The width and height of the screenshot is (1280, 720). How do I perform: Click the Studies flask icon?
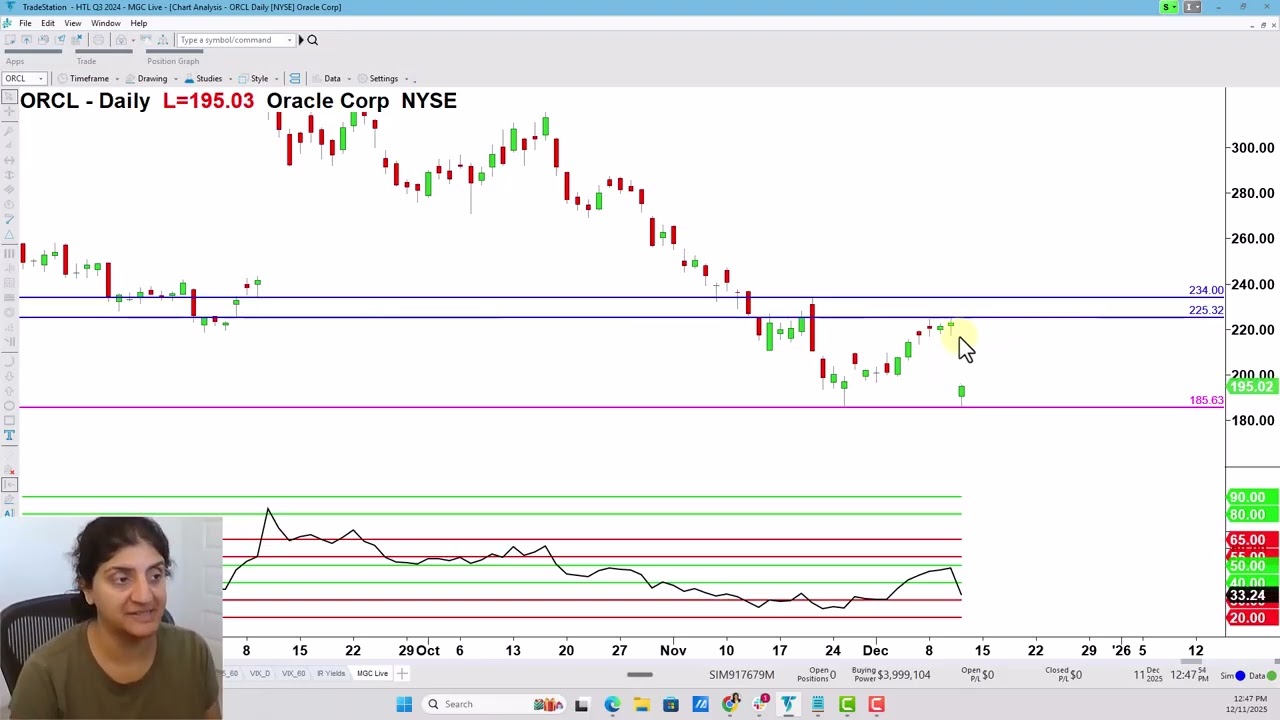(x=189, y=78)
